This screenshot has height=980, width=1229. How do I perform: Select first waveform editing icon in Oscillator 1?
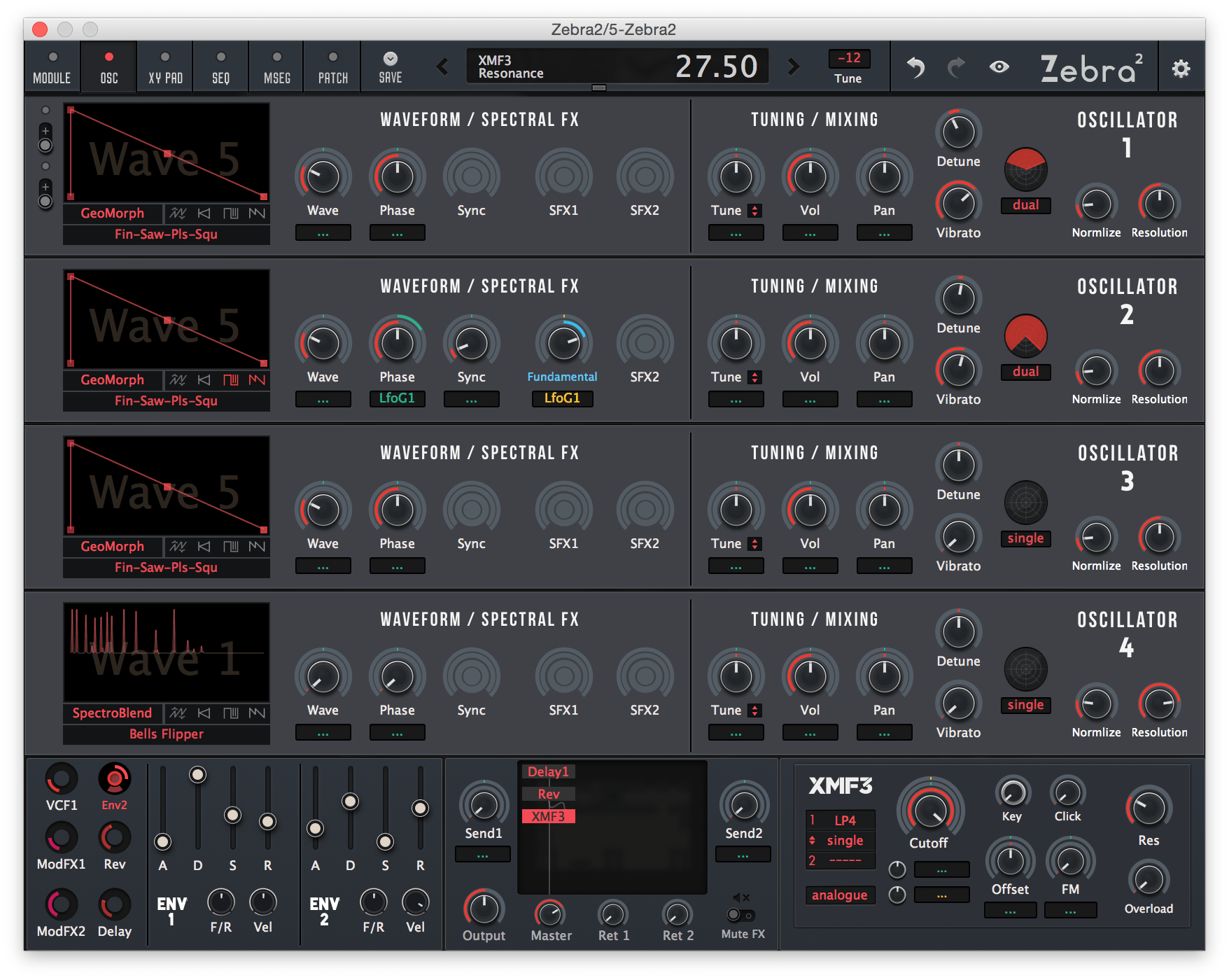click(x=178, y=213)
